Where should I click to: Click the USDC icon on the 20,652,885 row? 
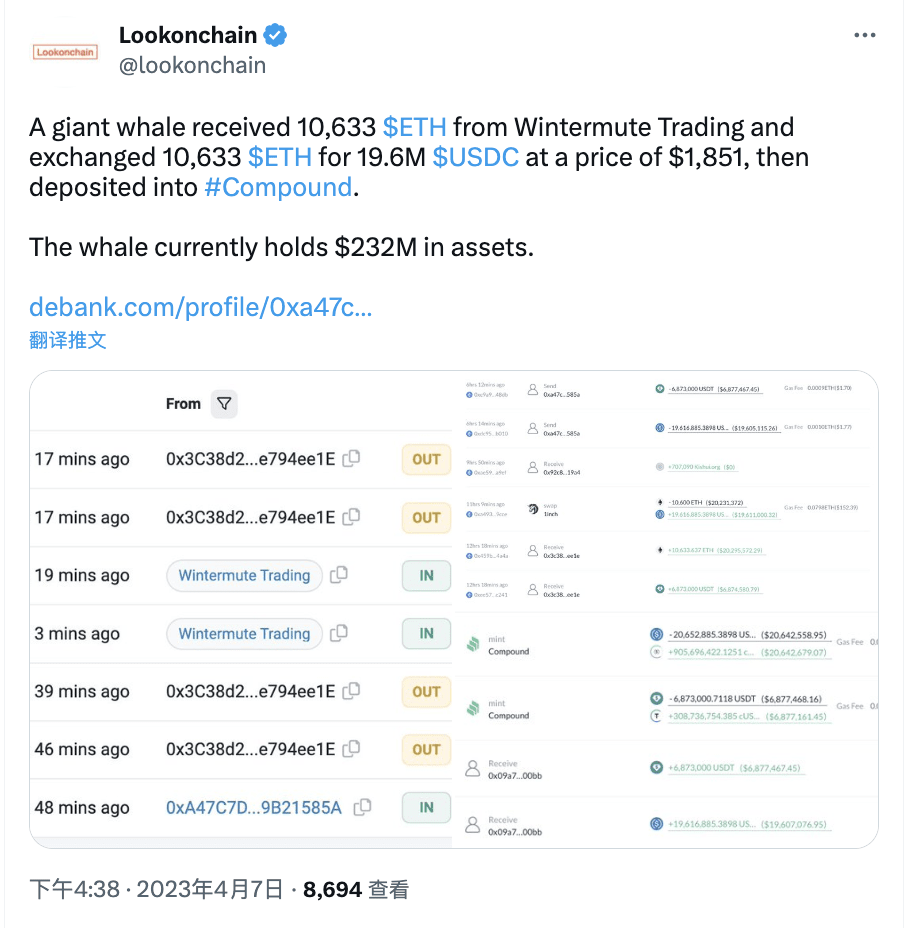pos(656,634)
